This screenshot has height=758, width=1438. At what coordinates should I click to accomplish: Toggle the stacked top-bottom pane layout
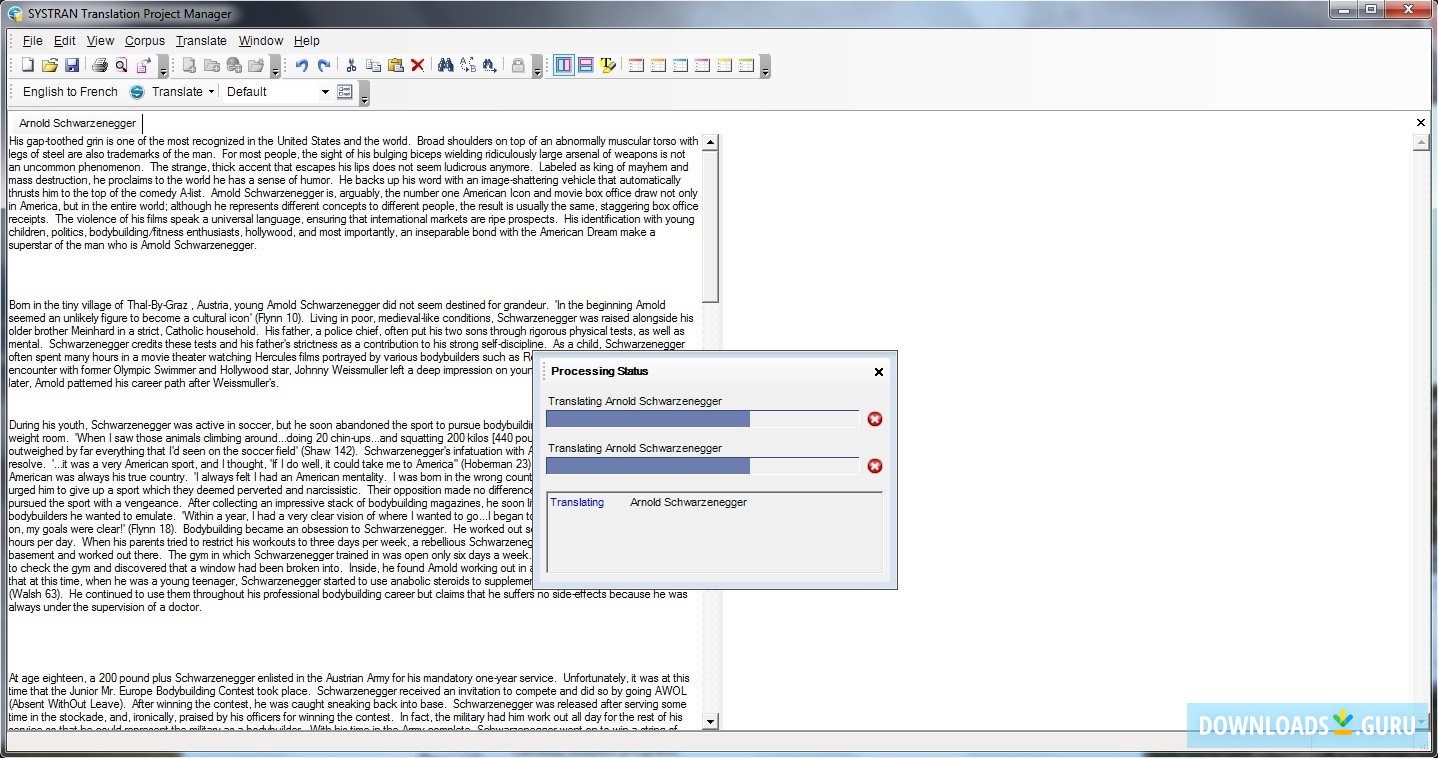(x=586, y=66)
